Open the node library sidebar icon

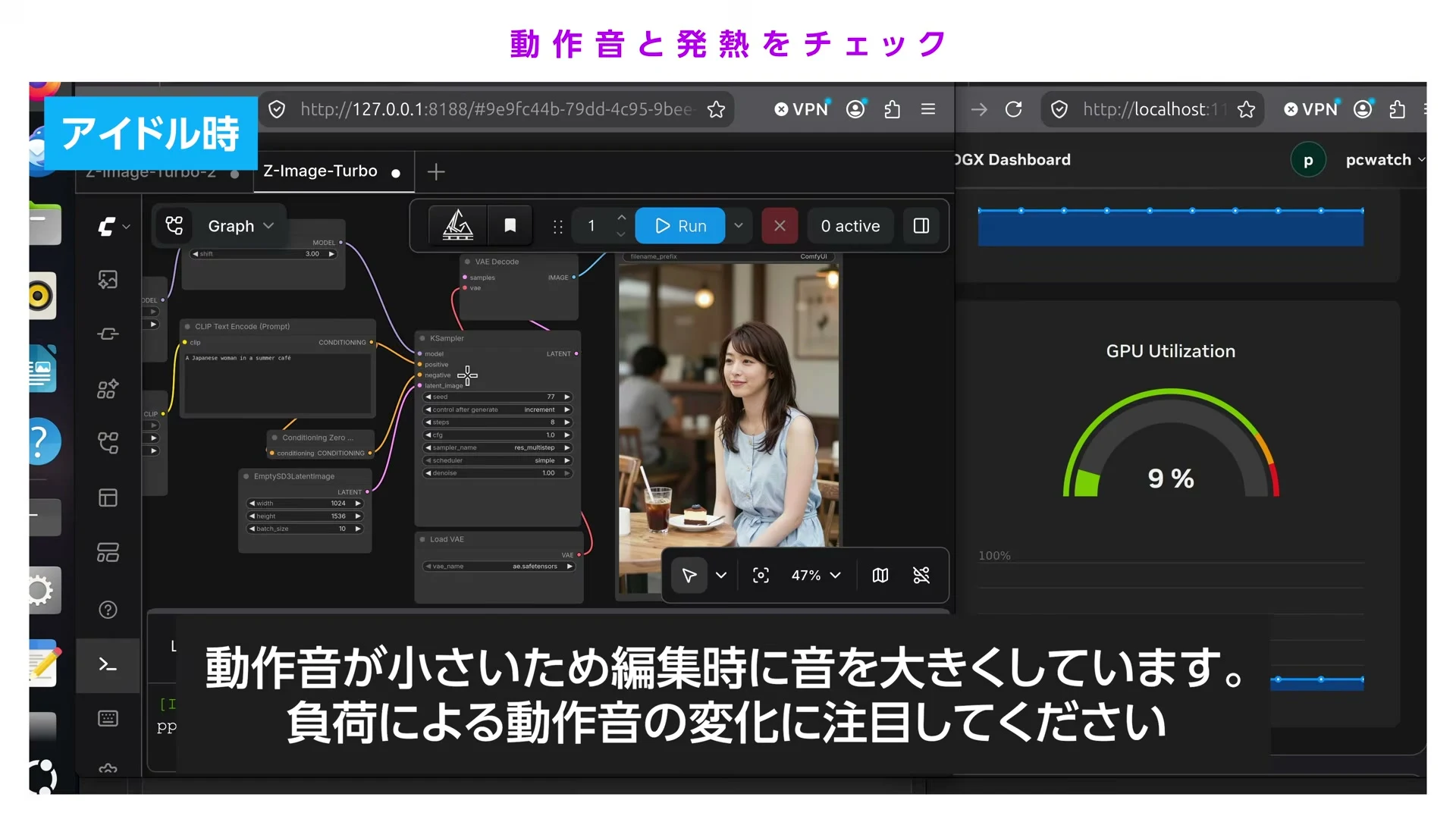pyautogui.click(x=108, y=334)
